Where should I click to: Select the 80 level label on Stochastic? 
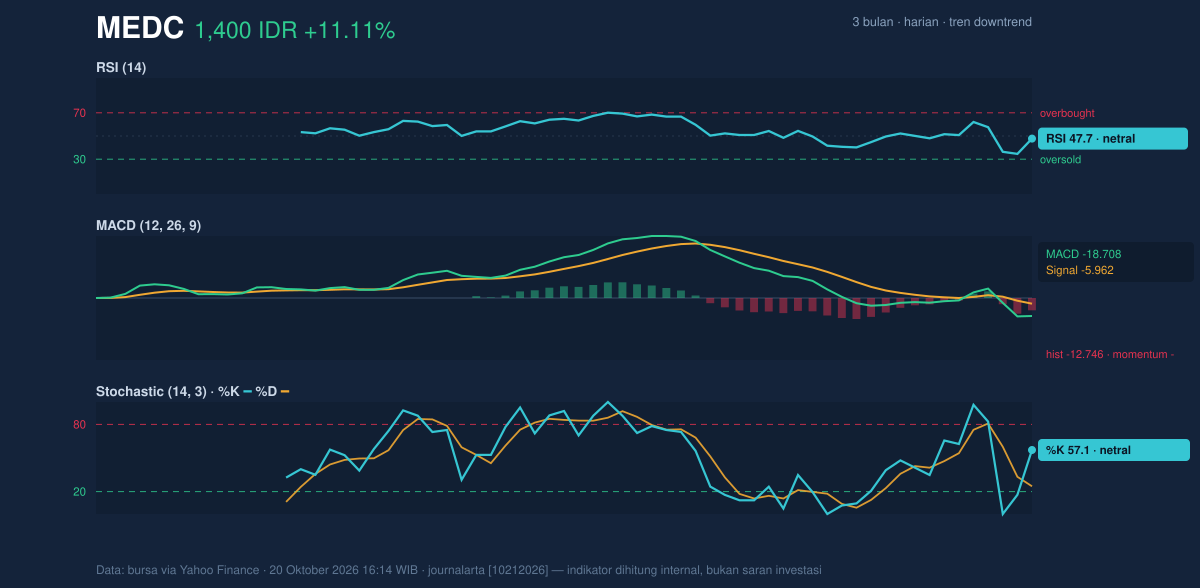coord(79,425)
